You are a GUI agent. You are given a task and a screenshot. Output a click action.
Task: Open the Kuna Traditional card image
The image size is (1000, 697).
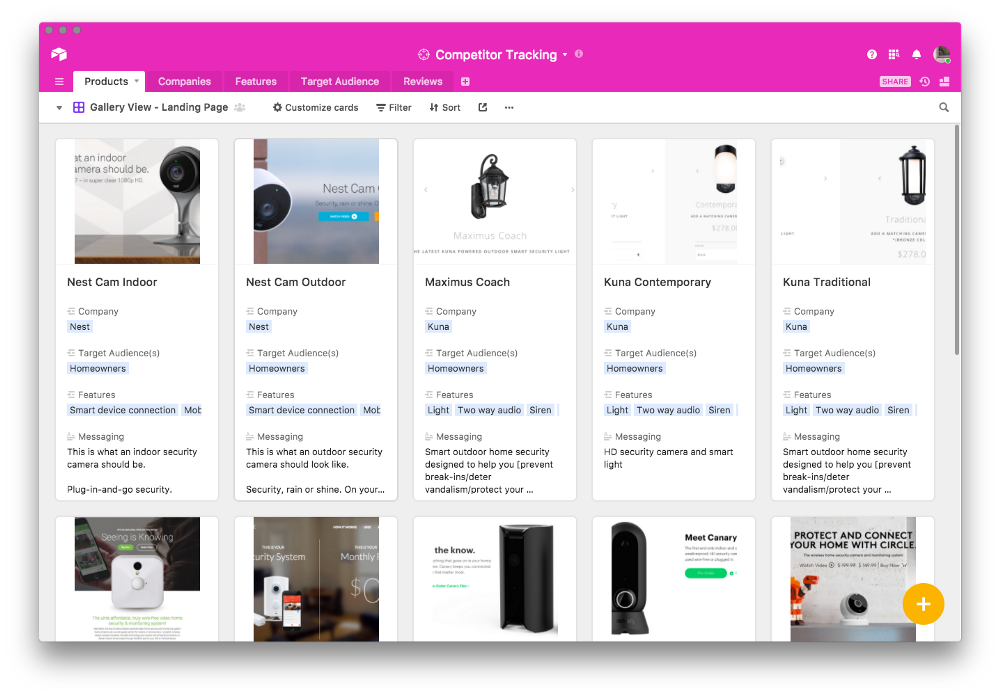(x=853, y=202)
